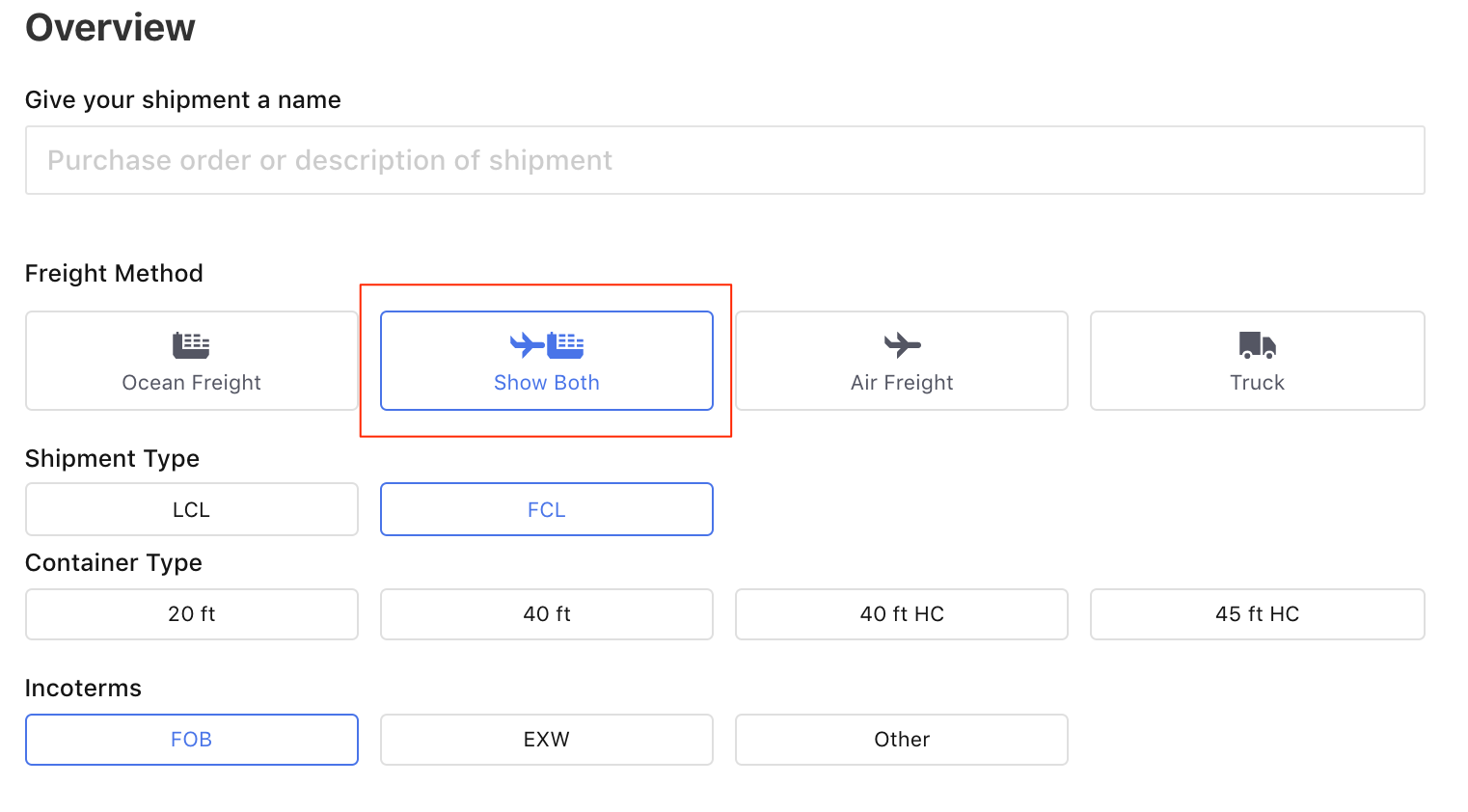Click the Overview heading
The image size is (1468, 812).
click(110, 28)
